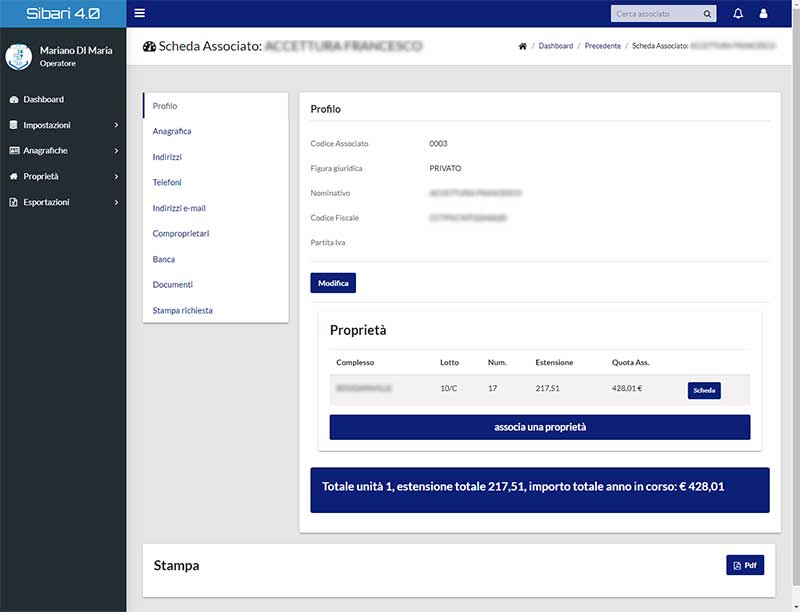Click associa una proprietà button
800x612 pixels.
pyautogui.click(x=540, y=427)
